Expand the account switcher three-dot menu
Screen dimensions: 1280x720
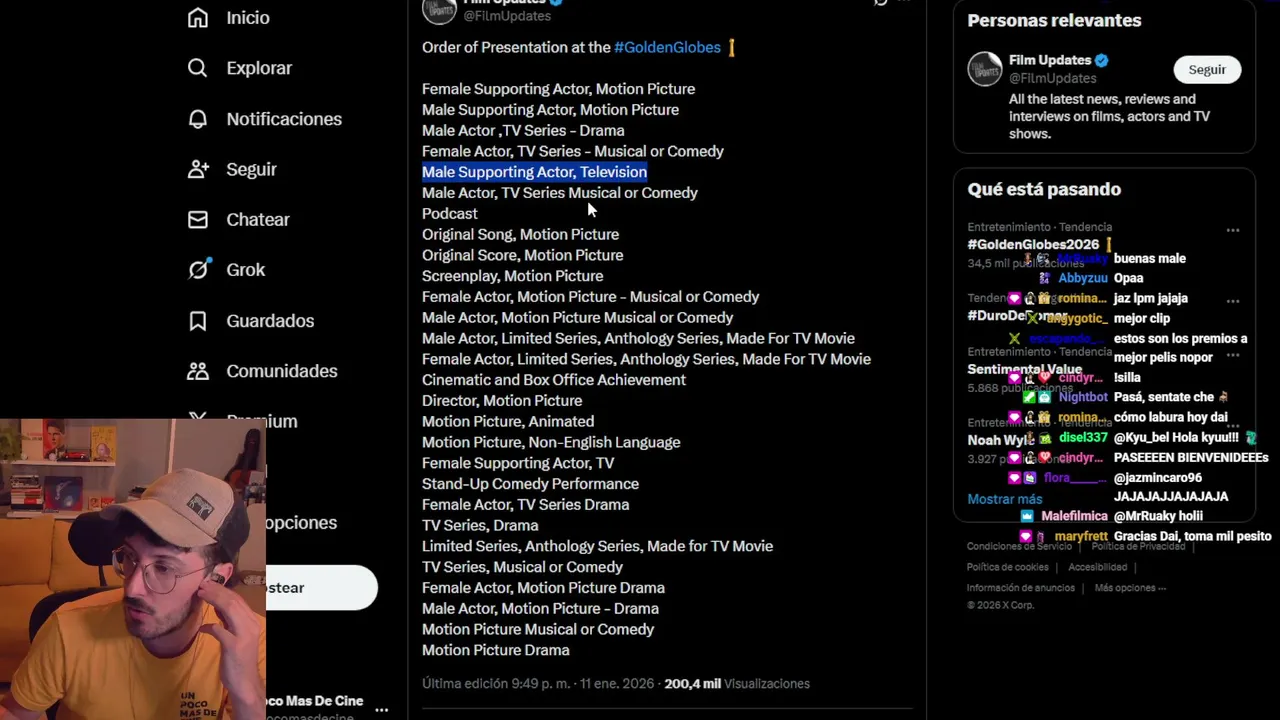pyautogui.click(x=381, y=709)
